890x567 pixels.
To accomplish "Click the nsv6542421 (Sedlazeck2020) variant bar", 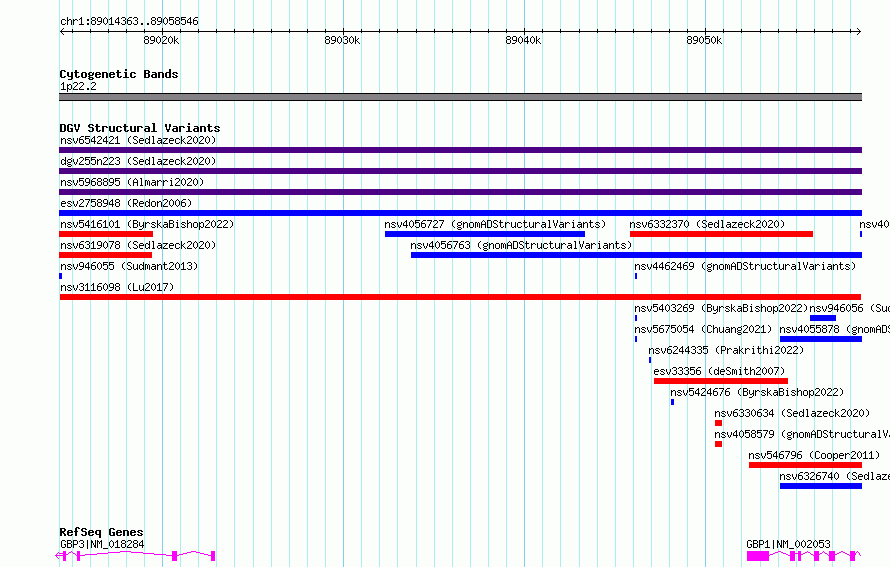I will tap(460, 150).
